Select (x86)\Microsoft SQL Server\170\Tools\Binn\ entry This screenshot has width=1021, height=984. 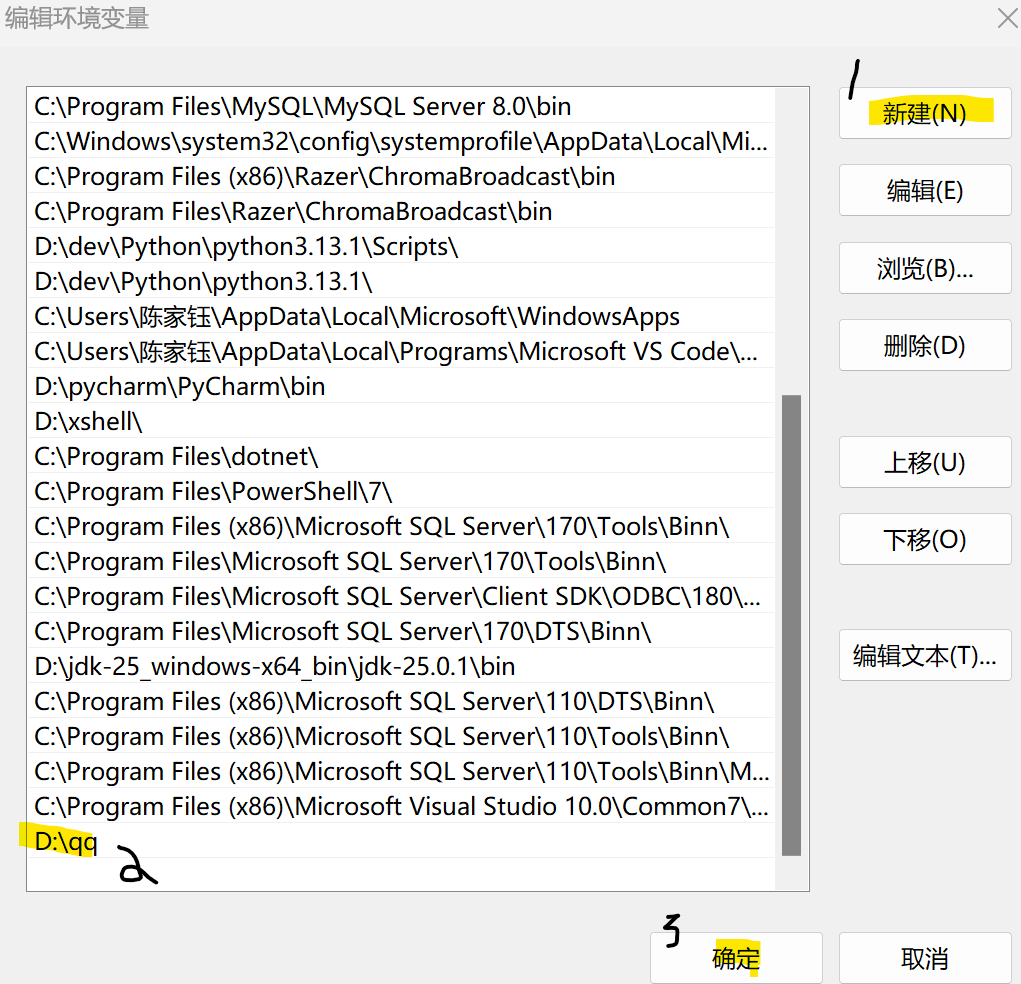coord(400,527)
